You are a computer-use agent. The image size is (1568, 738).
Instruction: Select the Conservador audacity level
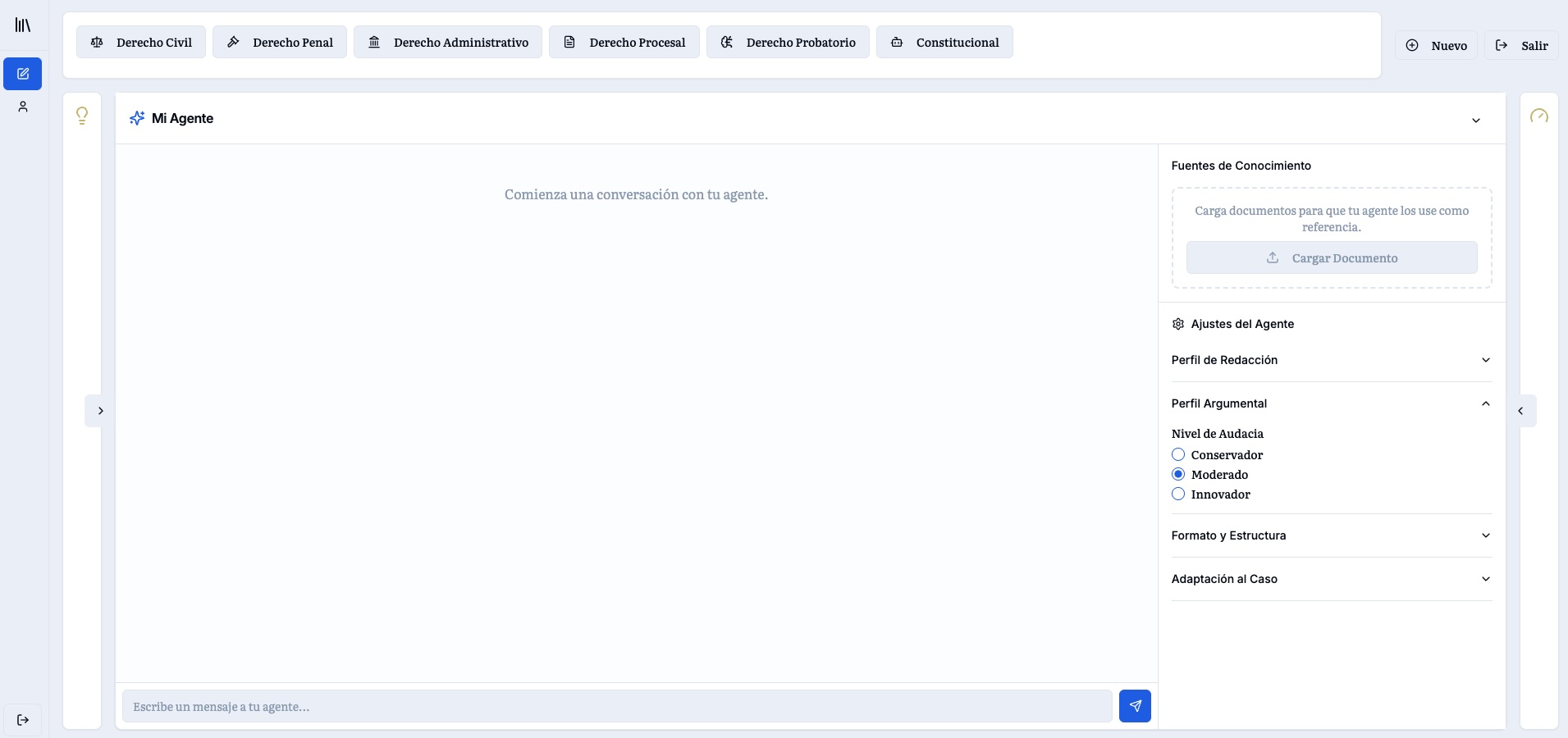(1177, 454)
